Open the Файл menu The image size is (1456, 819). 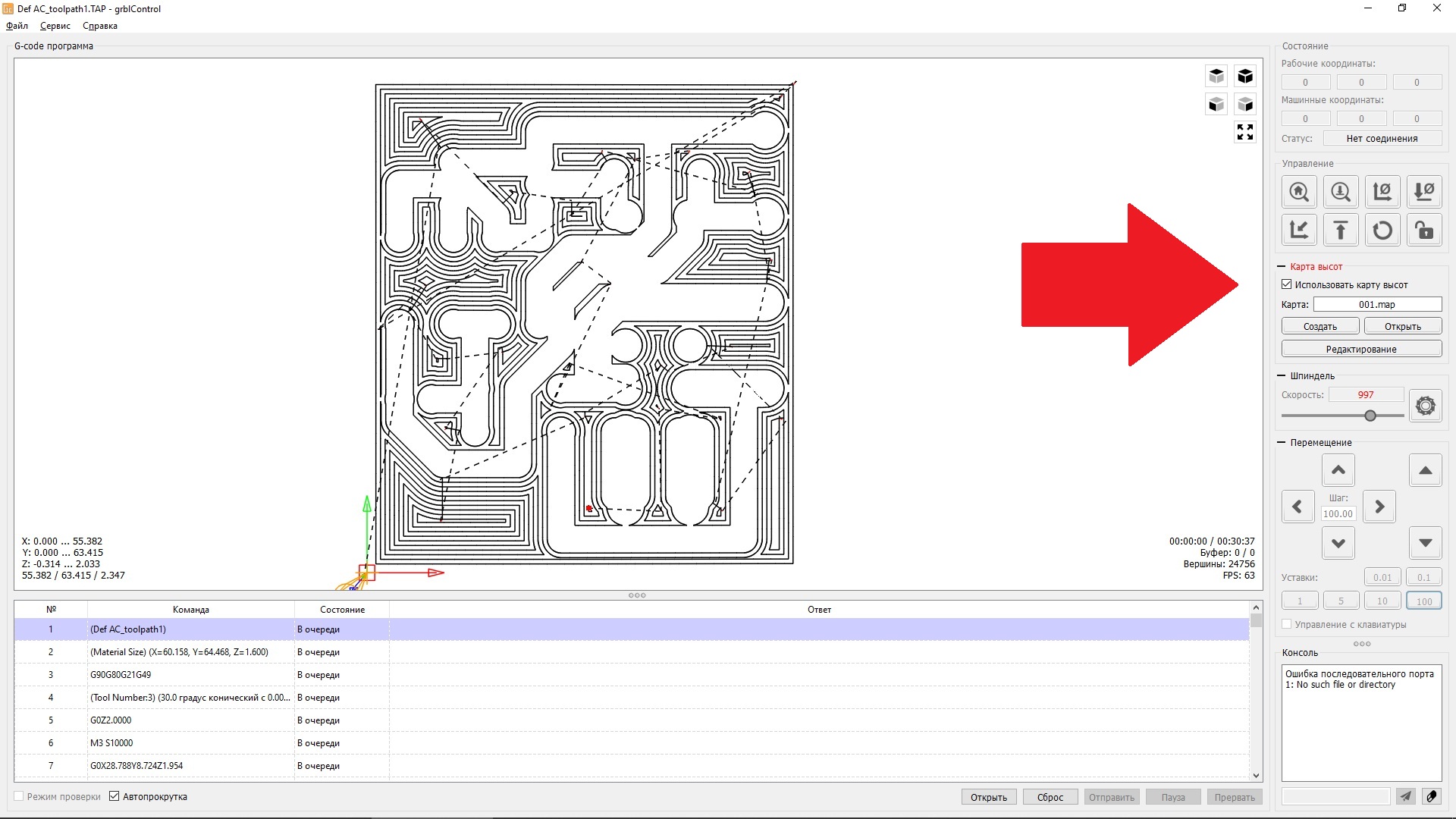click(x=17, y=26)
